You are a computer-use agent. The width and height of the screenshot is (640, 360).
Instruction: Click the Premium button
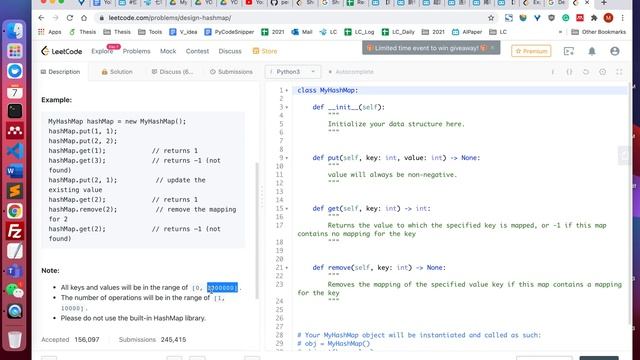(x=531, y=51)
